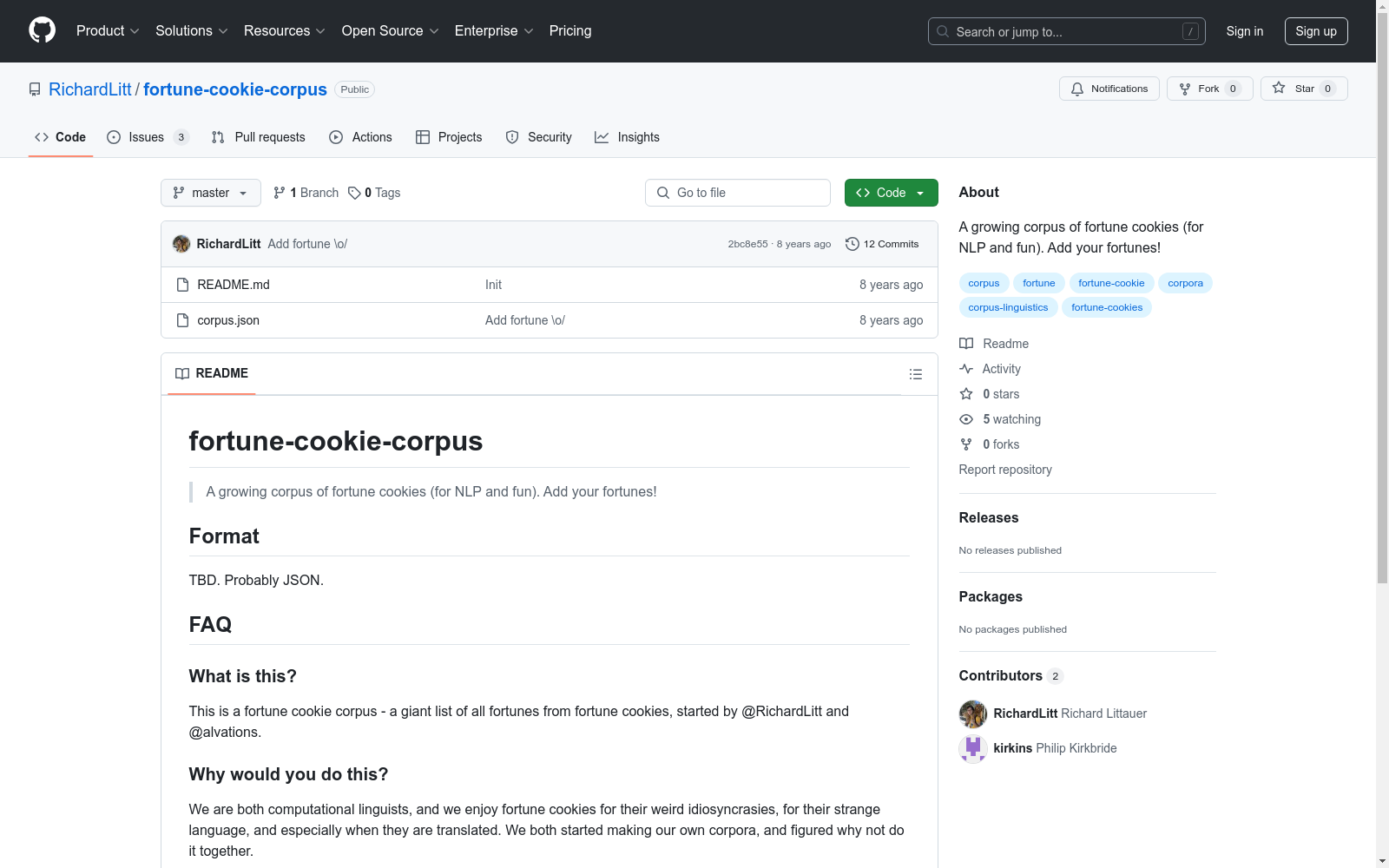Open the Issues tab
The height and width of the screenshot is (868, 1389).
(x=148, y=137)
